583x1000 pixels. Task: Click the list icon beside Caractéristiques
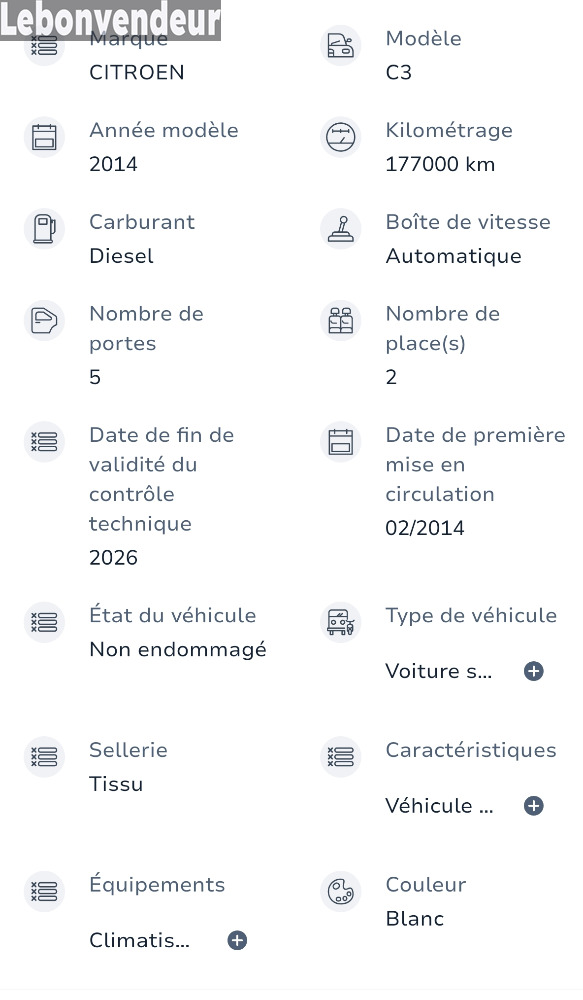[341, 757]
